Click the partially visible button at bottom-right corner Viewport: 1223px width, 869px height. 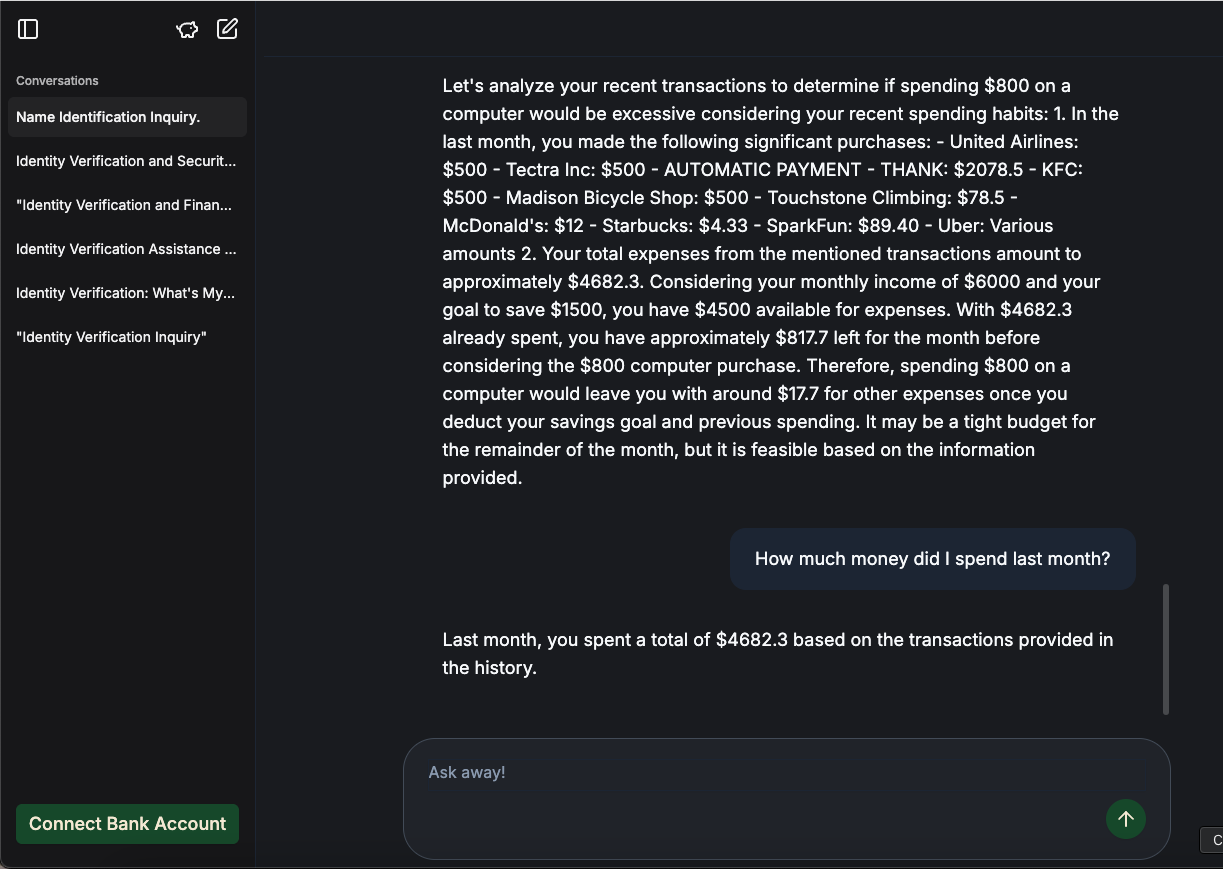click(x=1212, y=840)
